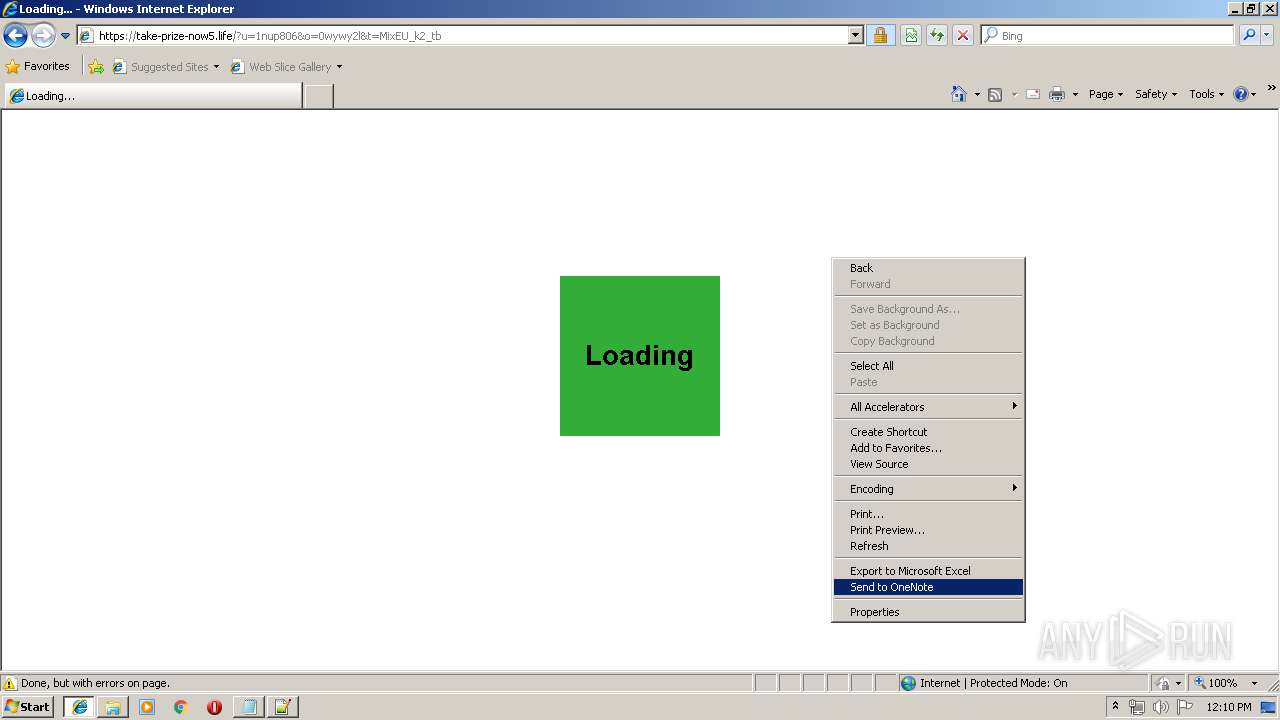Choose Export to Microsoft Excel
The image size is (1280, 720).
coord(928,571)
